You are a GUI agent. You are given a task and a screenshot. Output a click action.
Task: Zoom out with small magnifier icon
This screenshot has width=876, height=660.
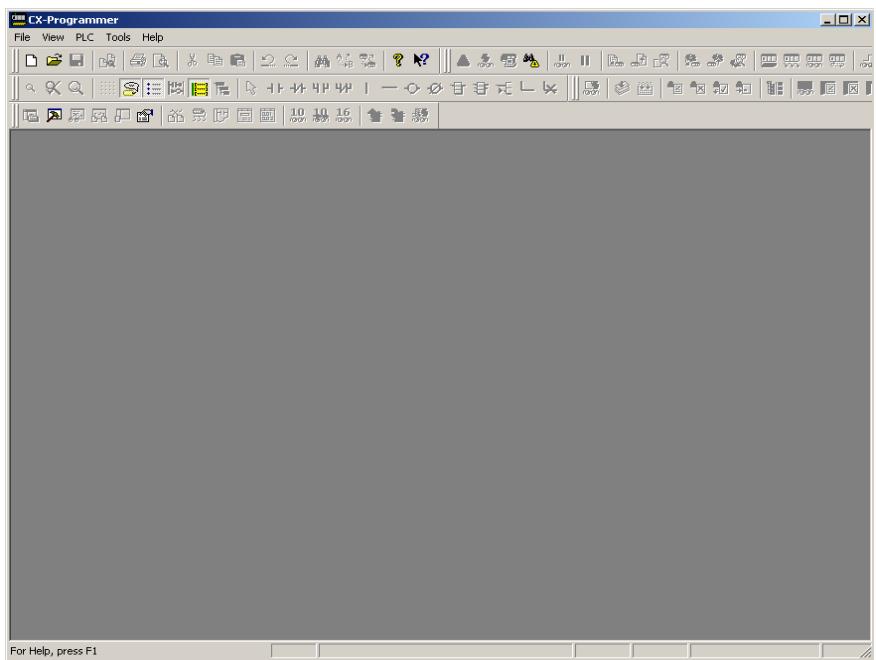point(31,88)
